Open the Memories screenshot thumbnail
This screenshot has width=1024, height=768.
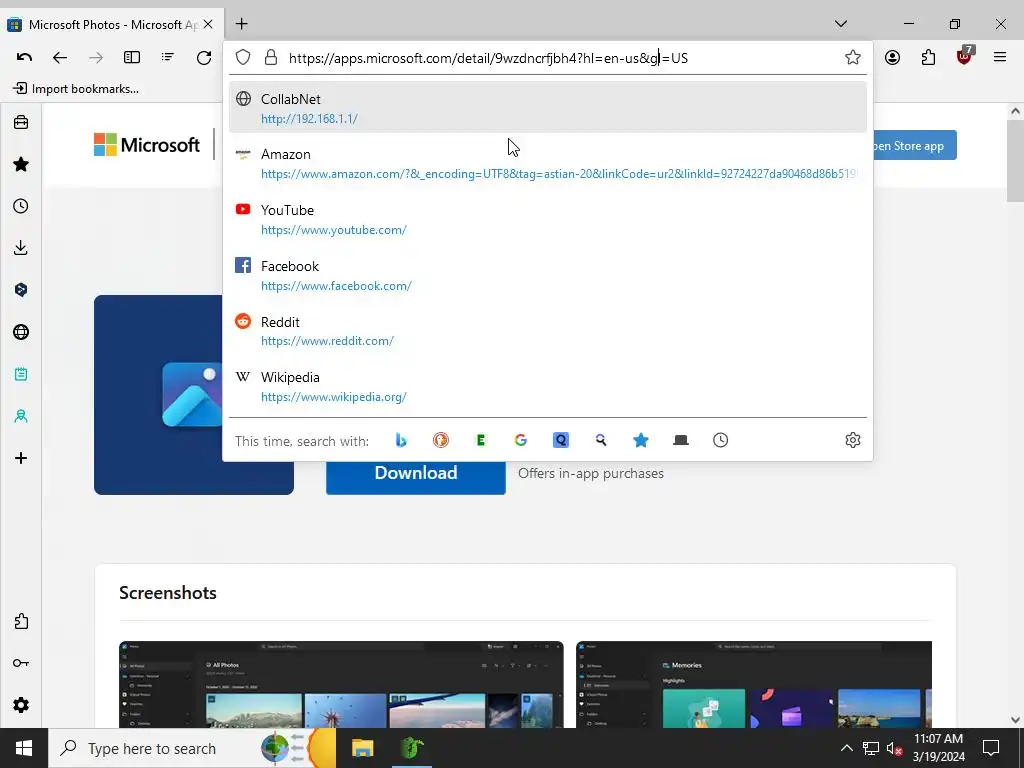[754, 684]
